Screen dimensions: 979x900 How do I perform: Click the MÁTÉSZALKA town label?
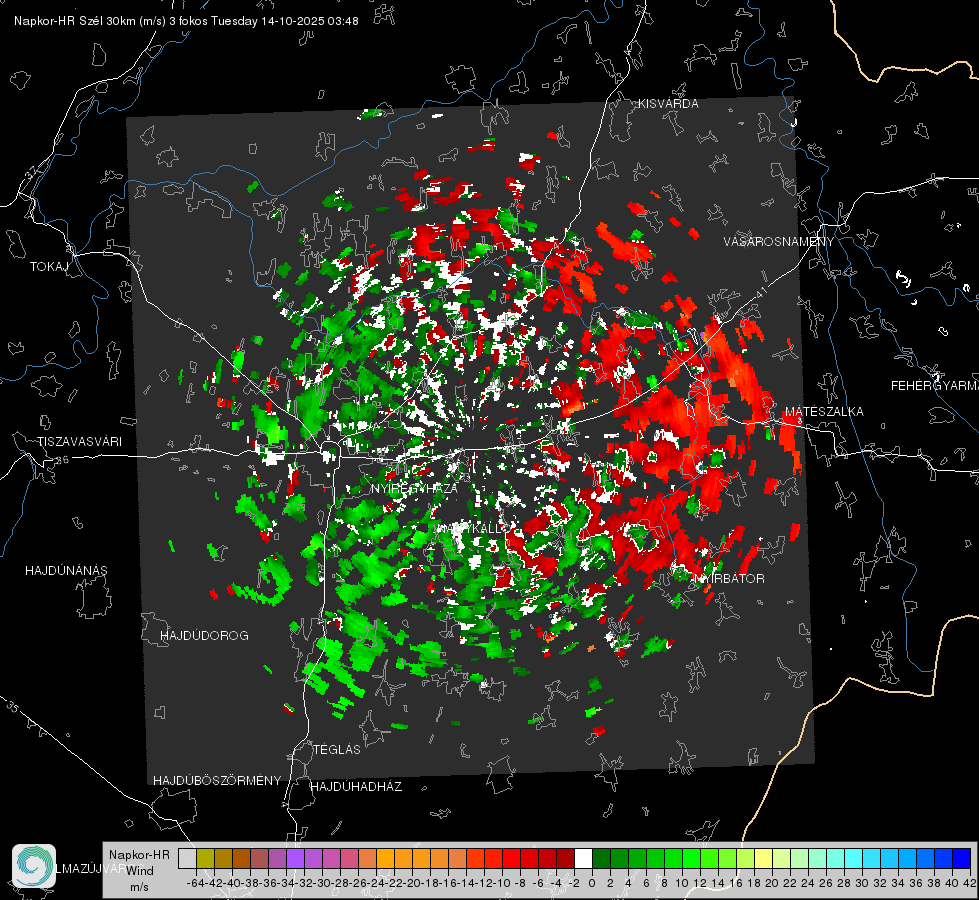(x=824, y=412)
